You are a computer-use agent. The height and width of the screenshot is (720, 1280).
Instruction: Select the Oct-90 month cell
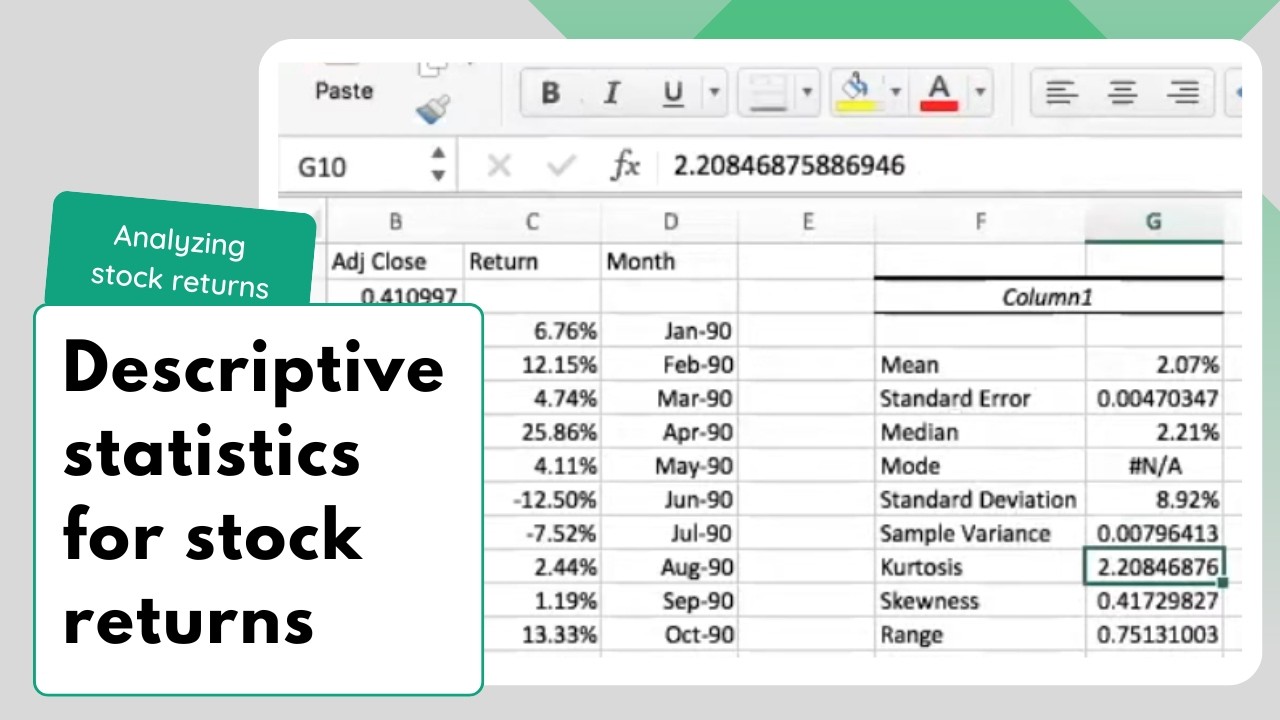coord(669,634)
